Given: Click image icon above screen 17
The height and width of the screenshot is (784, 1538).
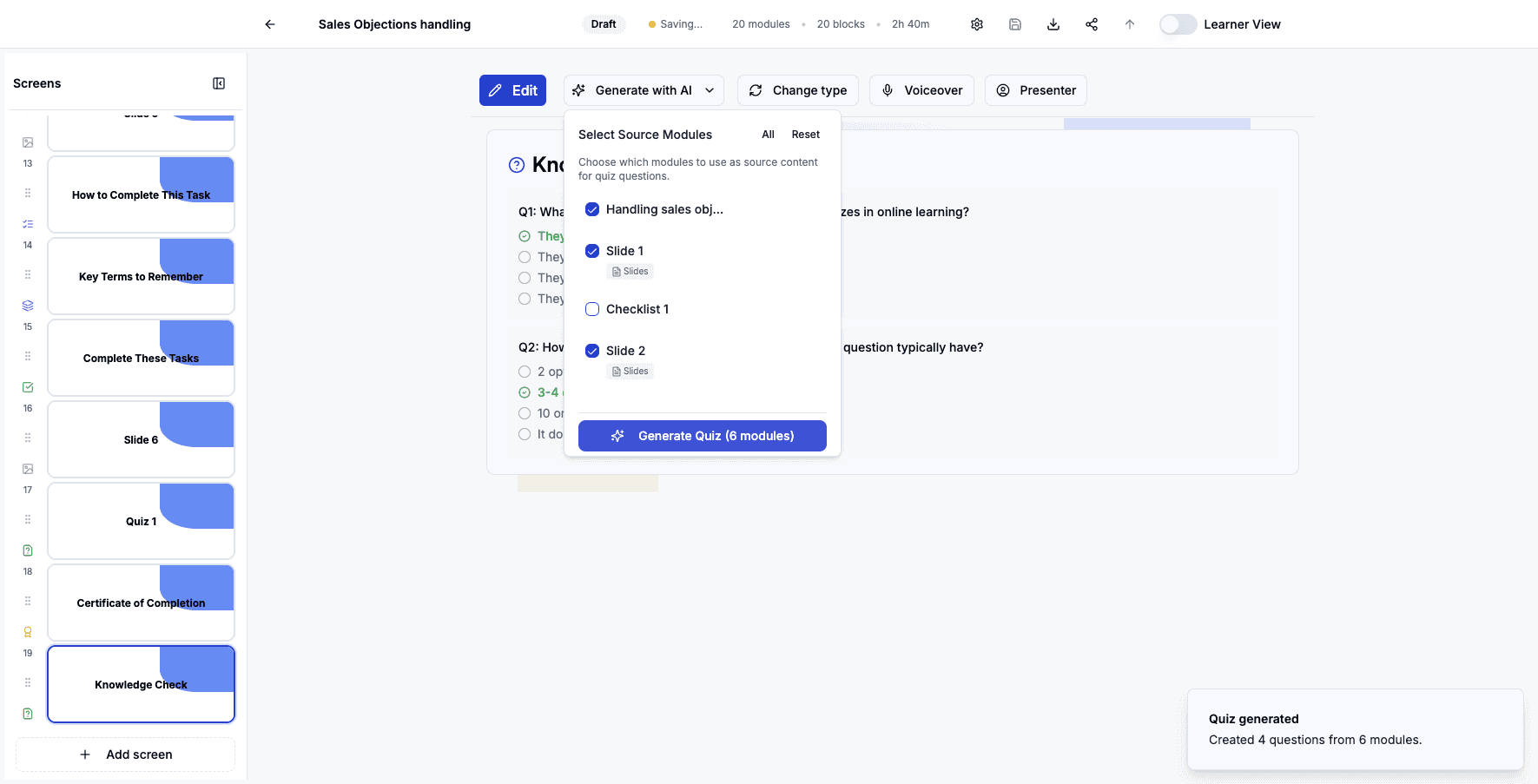Looking at the screenshot, I should (x=28, y=469).
